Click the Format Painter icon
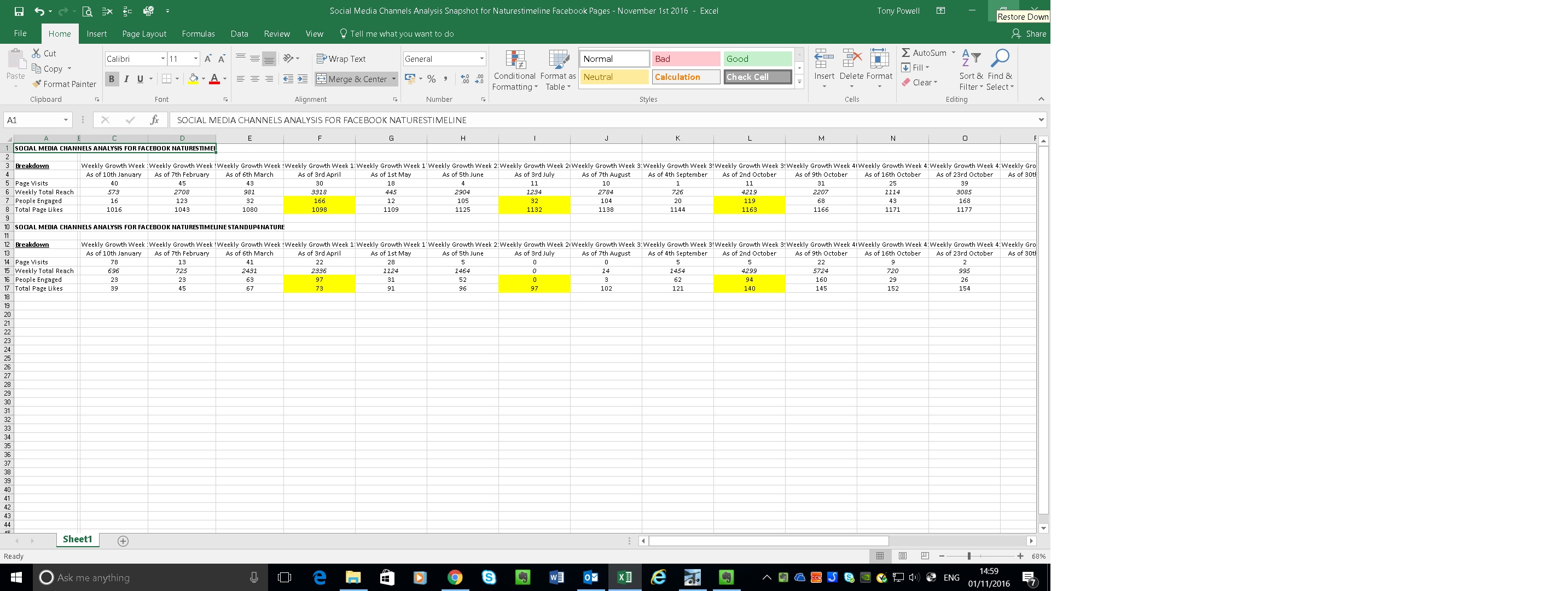1568x591 pixels. click(38, 84)
